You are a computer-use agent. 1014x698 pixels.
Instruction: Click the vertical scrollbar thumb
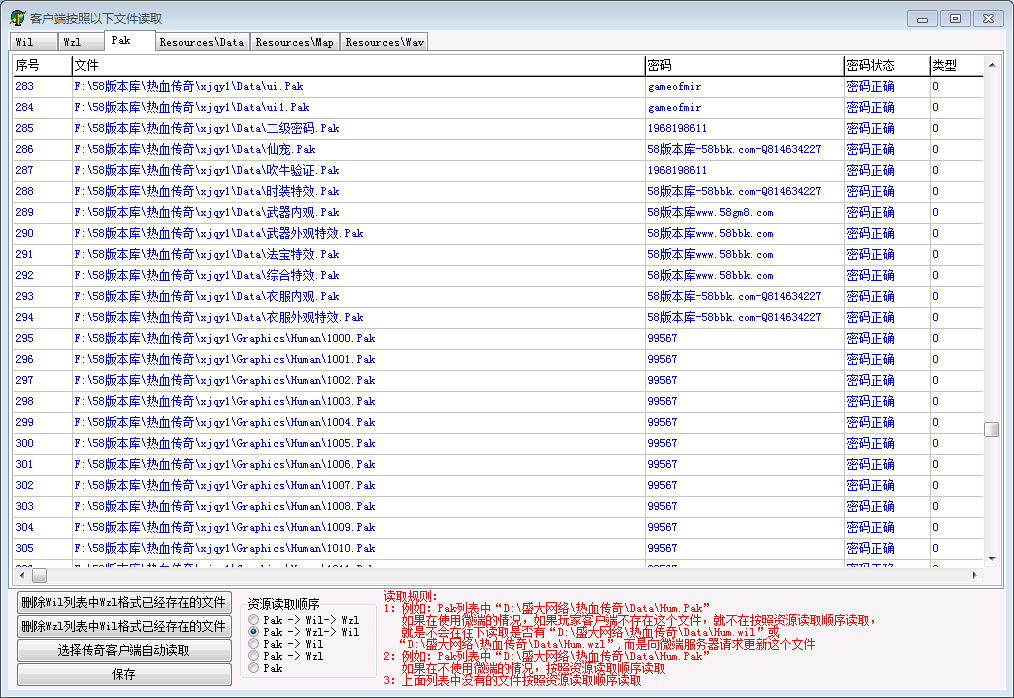991,430
